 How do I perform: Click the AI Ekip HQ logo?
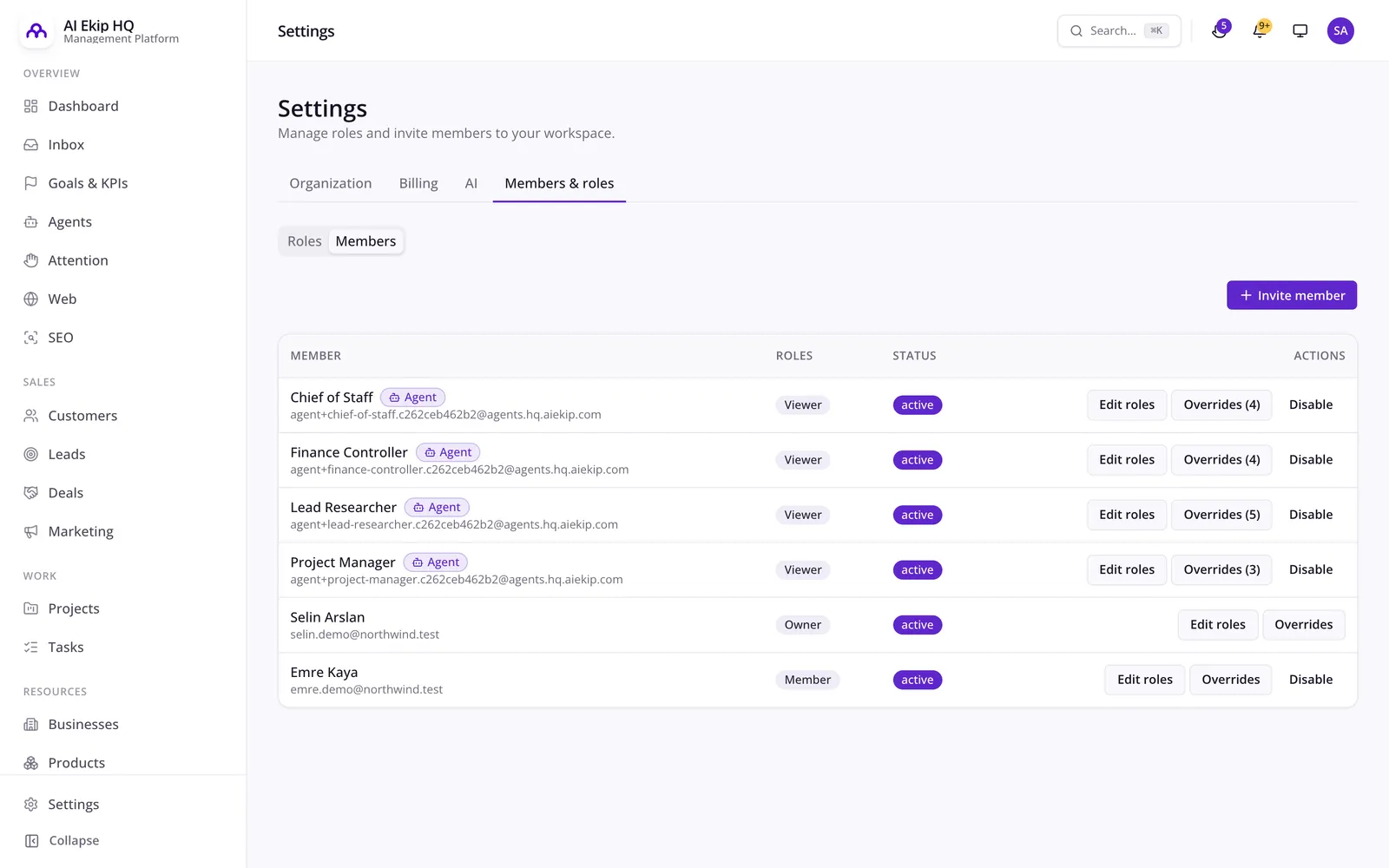(36, 31)
